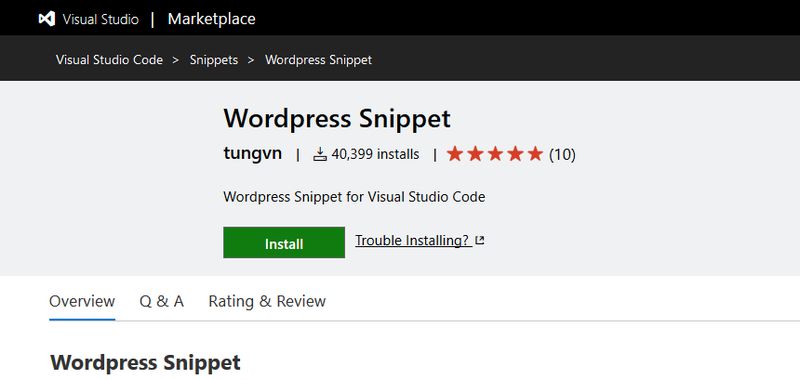
Task: Click the 40,399 installs text
Action: (x=375, y=154)
